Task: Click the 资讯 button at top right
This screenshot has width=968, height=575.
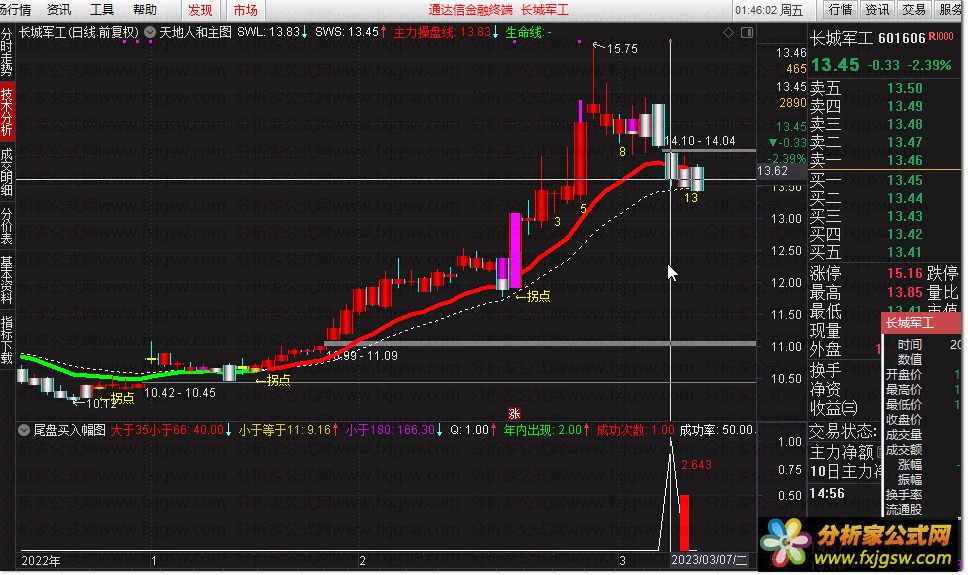Action: [x=877, y=10]
